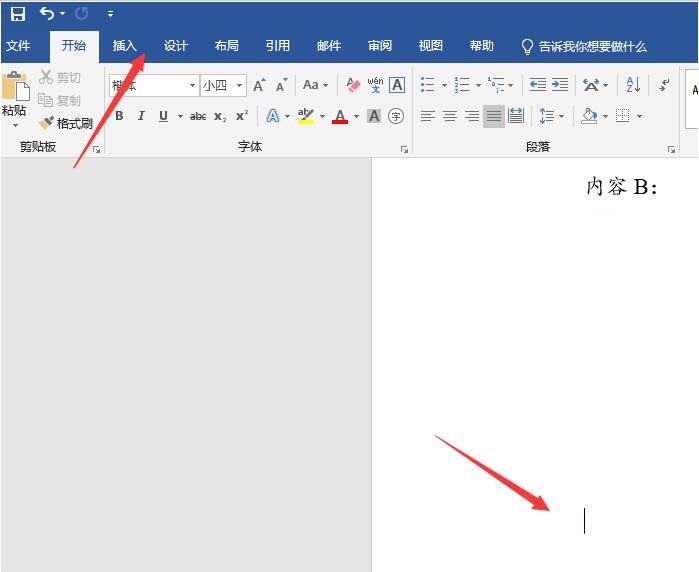Click the Increase Font Size icon
Image resolution: width=699 pixels, height=572 pixels.
click(260, 85)
